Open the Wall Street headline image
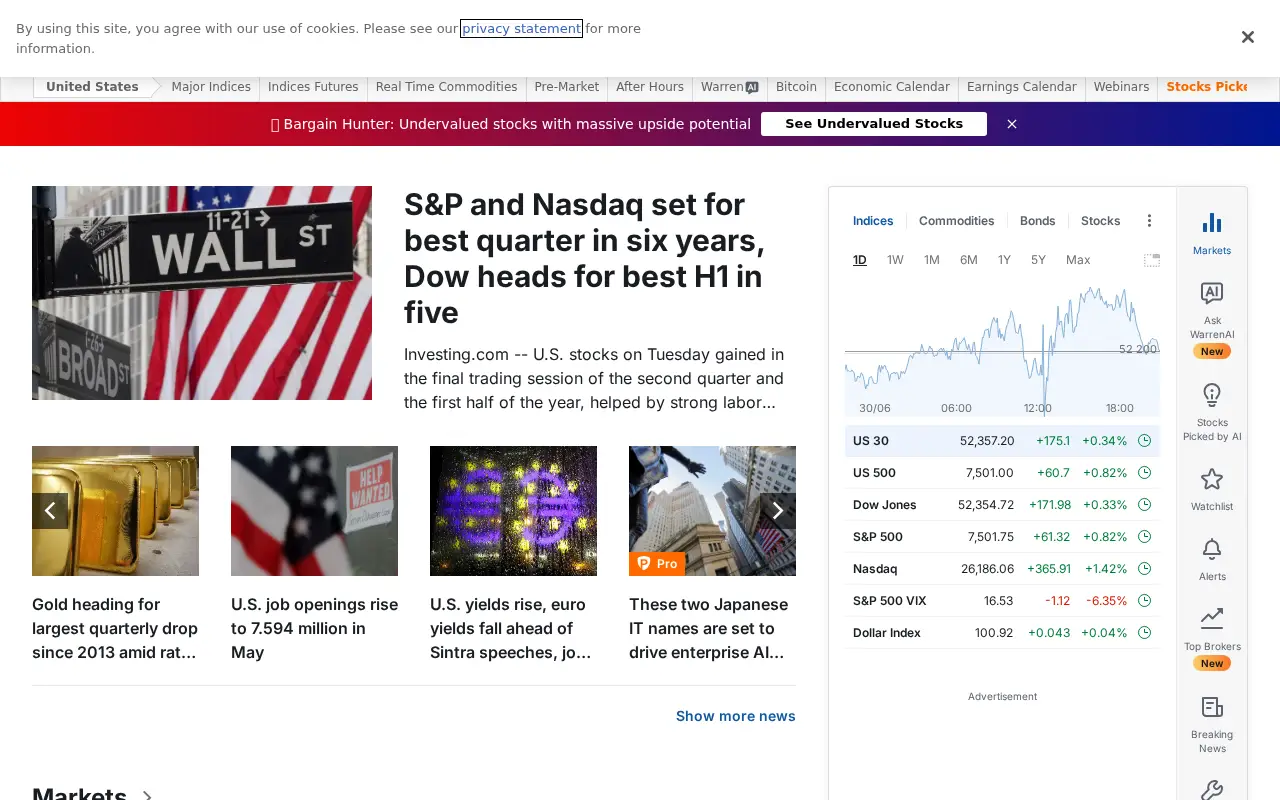Viewport: 1280px width, 800px height. coord(202,293)
